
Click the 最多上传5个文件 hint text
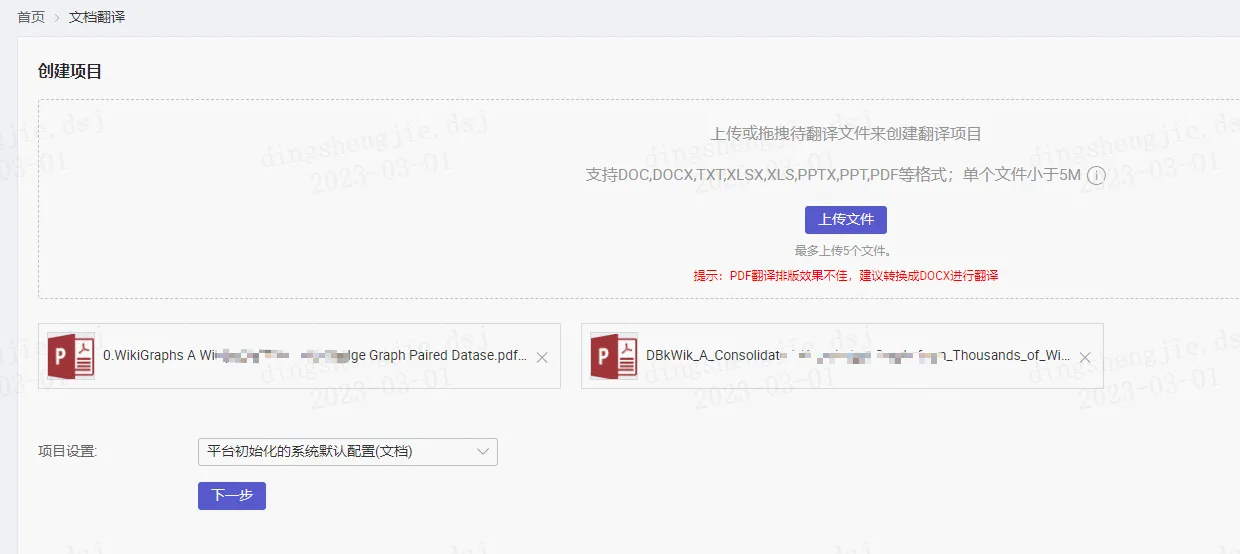pyautogui.click(x=844, y=251)
